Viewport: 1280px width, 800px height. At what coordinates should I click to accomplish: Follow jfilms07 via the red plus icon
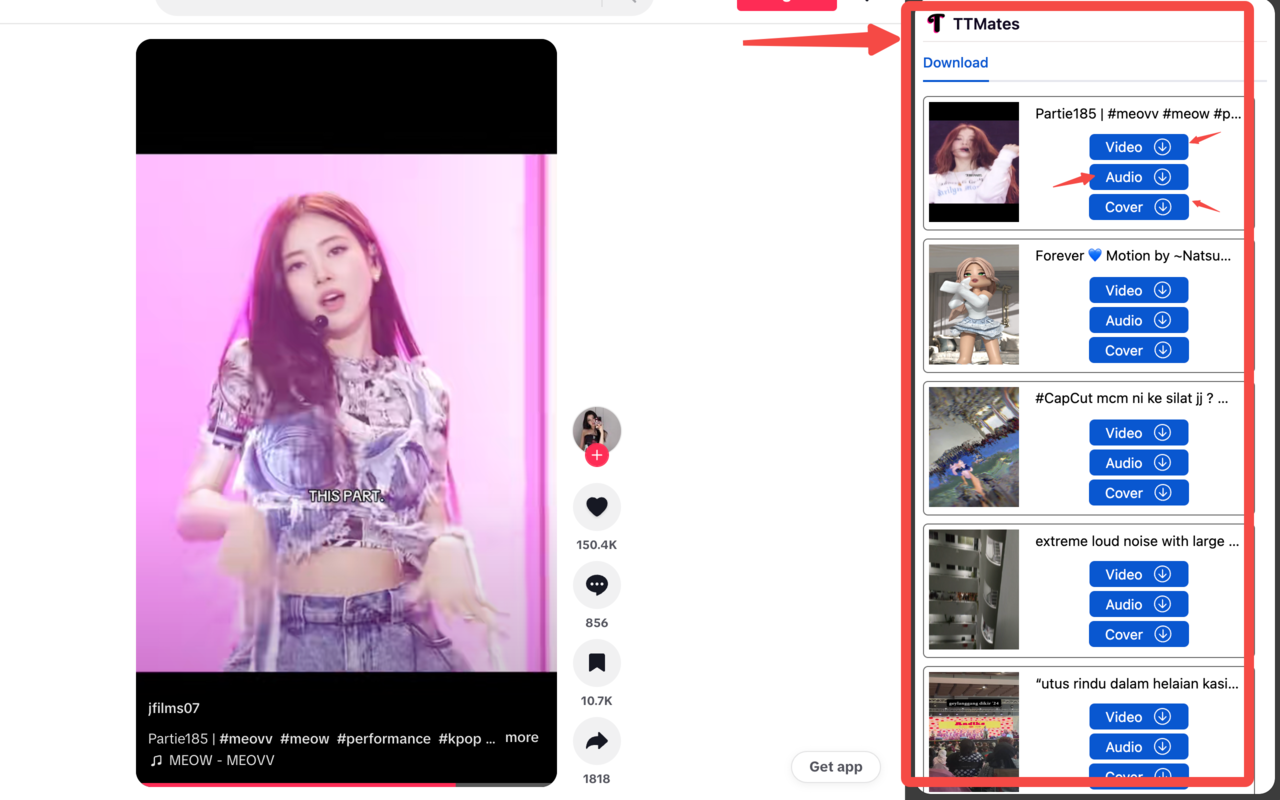click(596, 454)
